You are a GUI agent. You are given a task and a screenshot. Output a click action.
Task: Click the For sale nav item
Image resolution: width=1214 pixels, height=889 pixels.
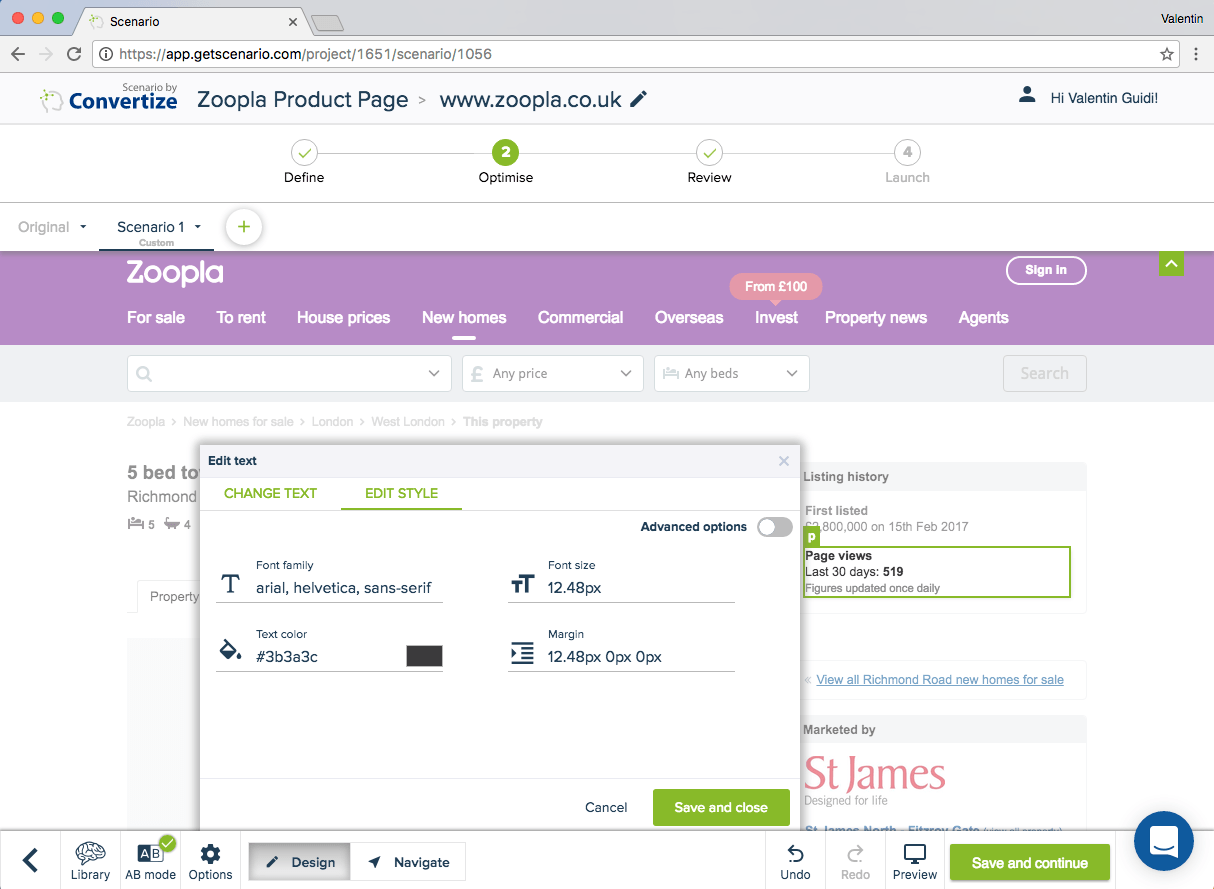156,317
